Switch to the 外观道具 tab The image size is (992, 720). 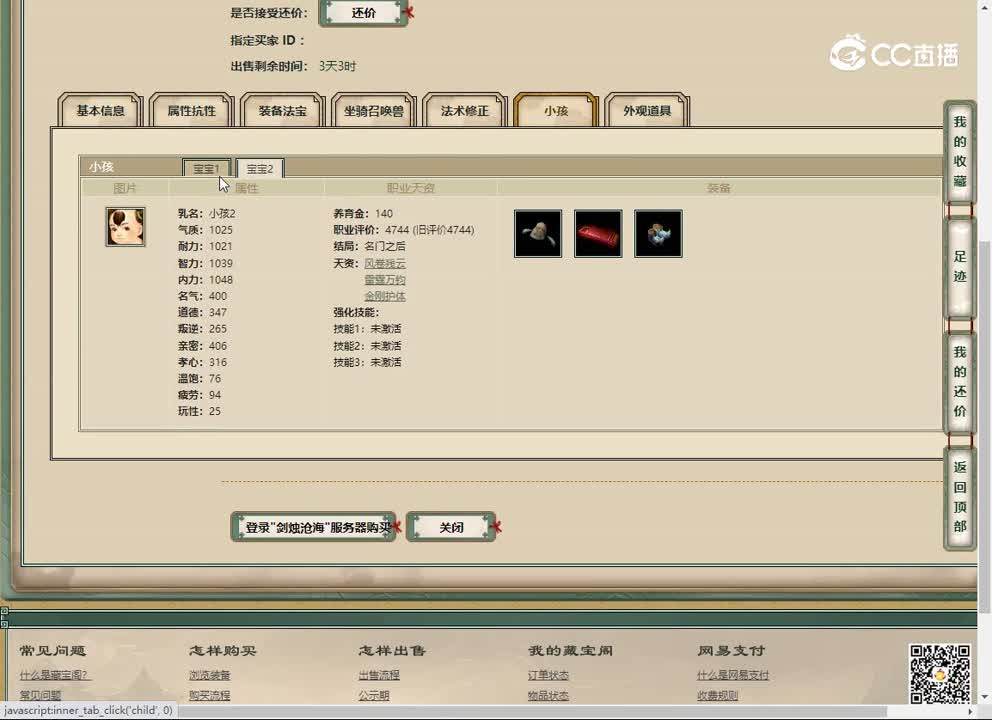click(647, 111)
